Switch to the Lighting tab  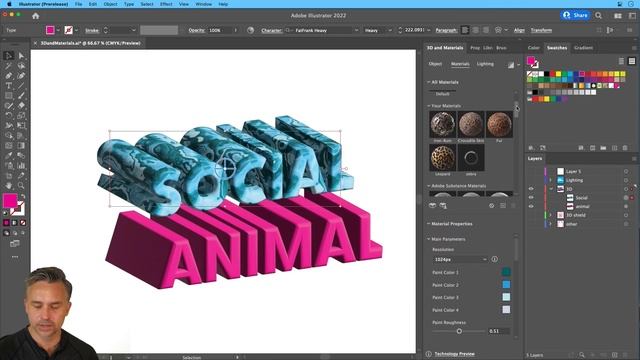coord(485,64)
